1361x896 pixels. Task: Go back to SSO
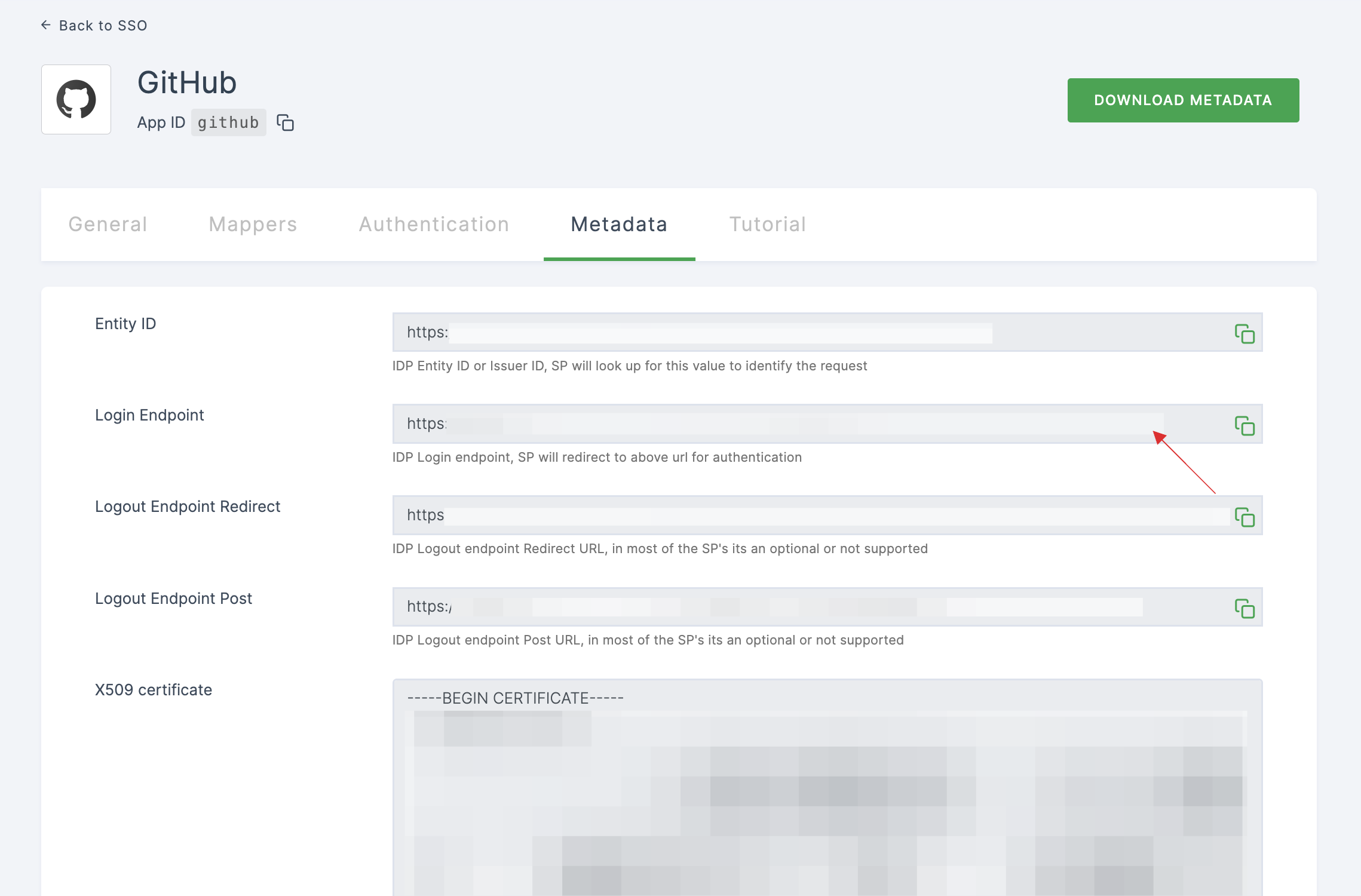pos(94,25)
